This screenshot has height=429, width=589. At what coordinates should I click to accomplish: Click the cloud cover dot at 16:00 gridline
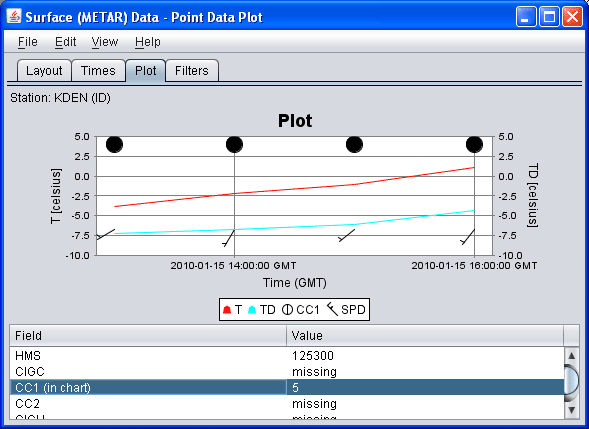click(x=474, y=144)
